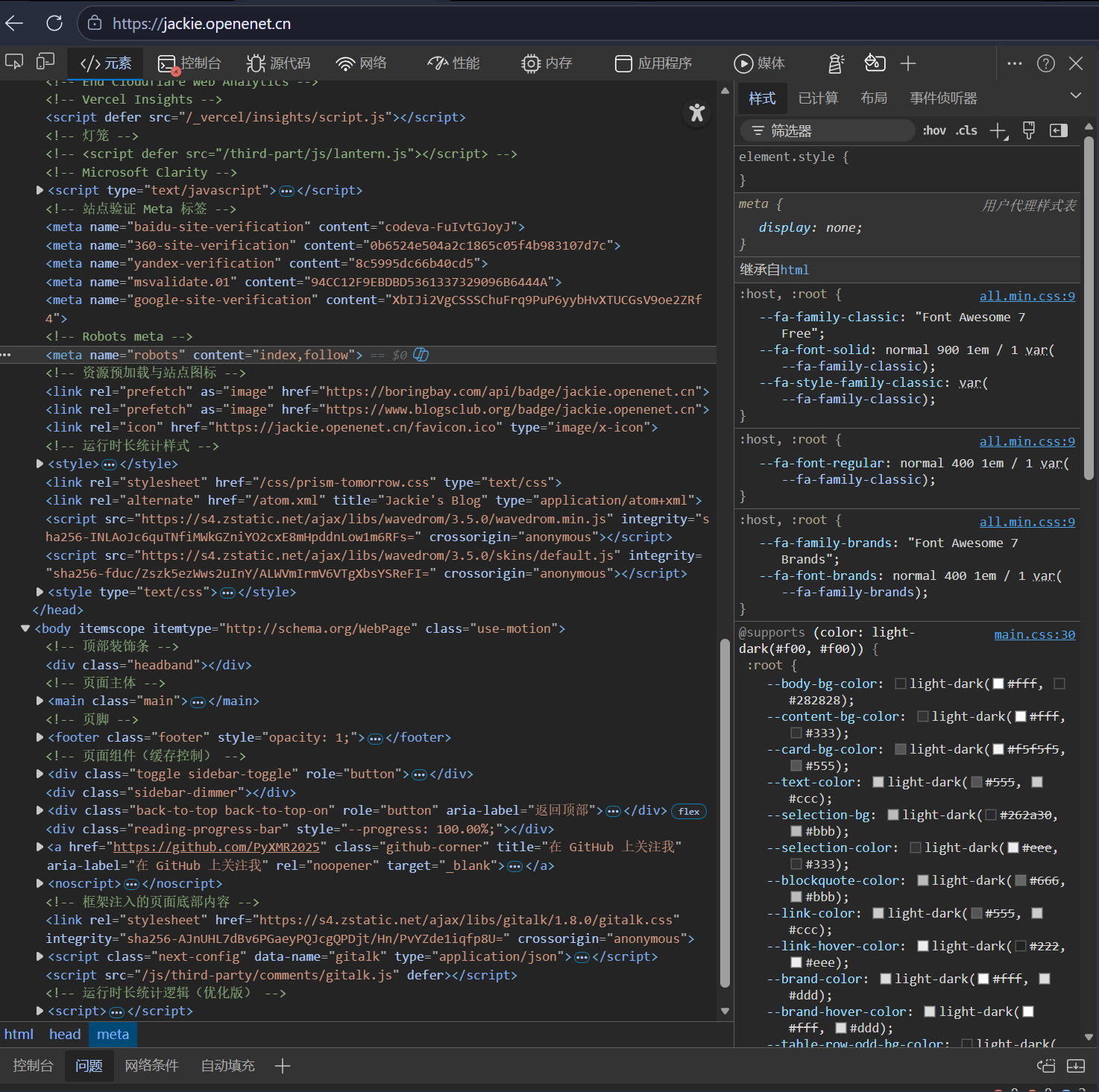Expand the main class="main" element
The width and height of the screenshot is (1099, 1092).
[40, 701]
